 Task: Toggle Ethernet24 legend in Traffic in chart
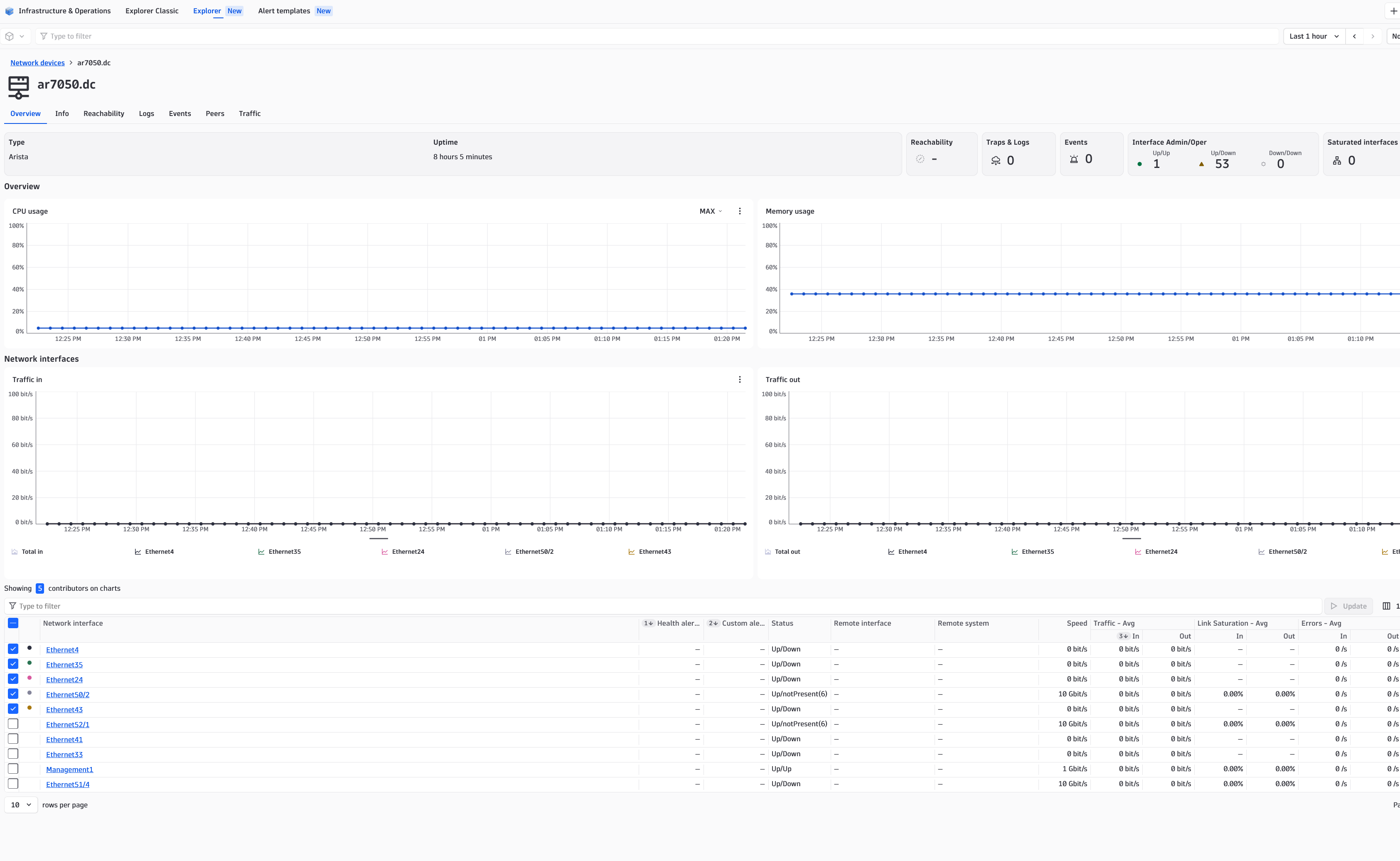pyautogui.click(x=403, y=552)
